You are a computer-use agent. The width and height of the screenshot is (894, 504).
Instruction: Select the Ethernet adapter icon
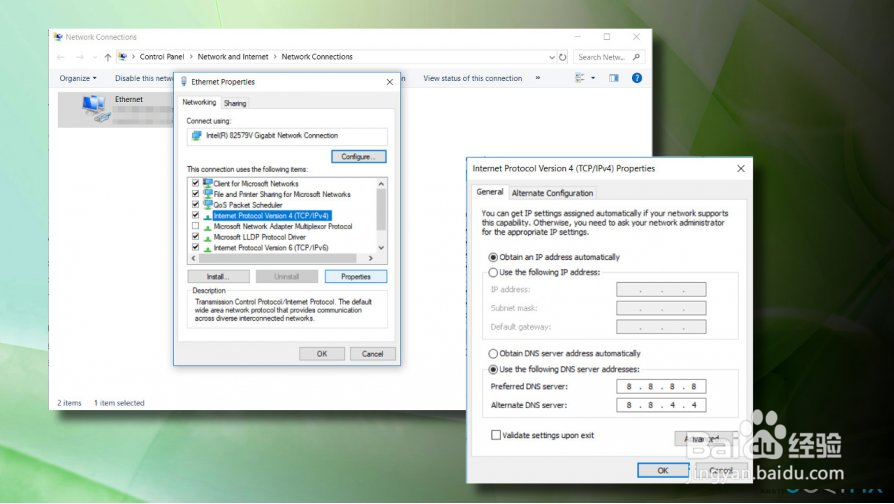(95, 108)
